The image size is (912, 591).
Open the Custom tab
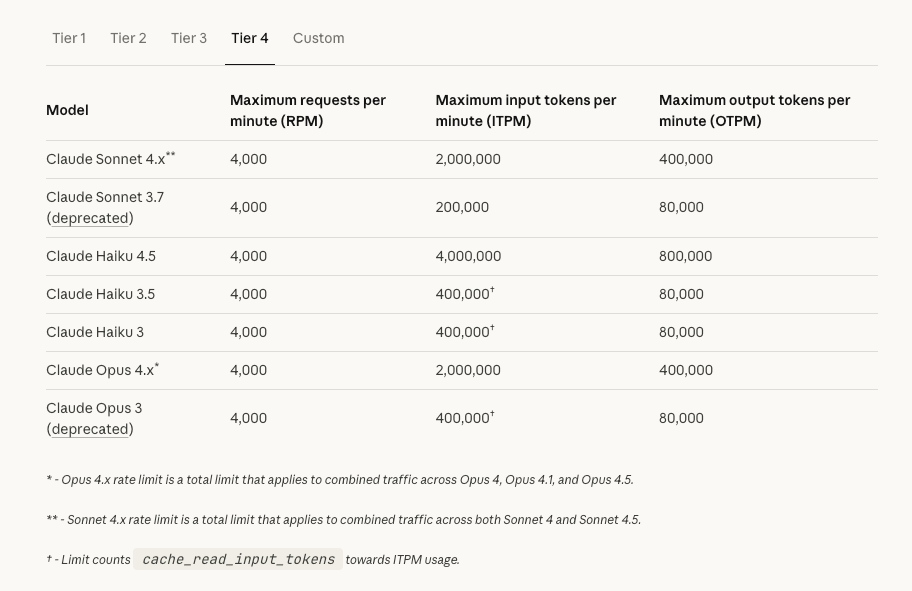[318, 38]
